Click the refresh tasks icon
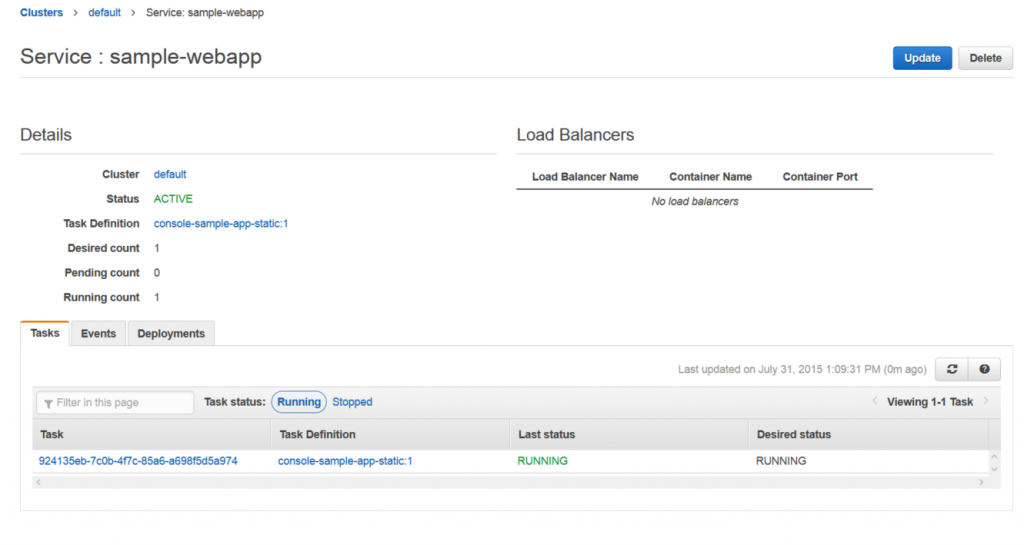Viewport: 1024px width, 545px height. [952, 369]
